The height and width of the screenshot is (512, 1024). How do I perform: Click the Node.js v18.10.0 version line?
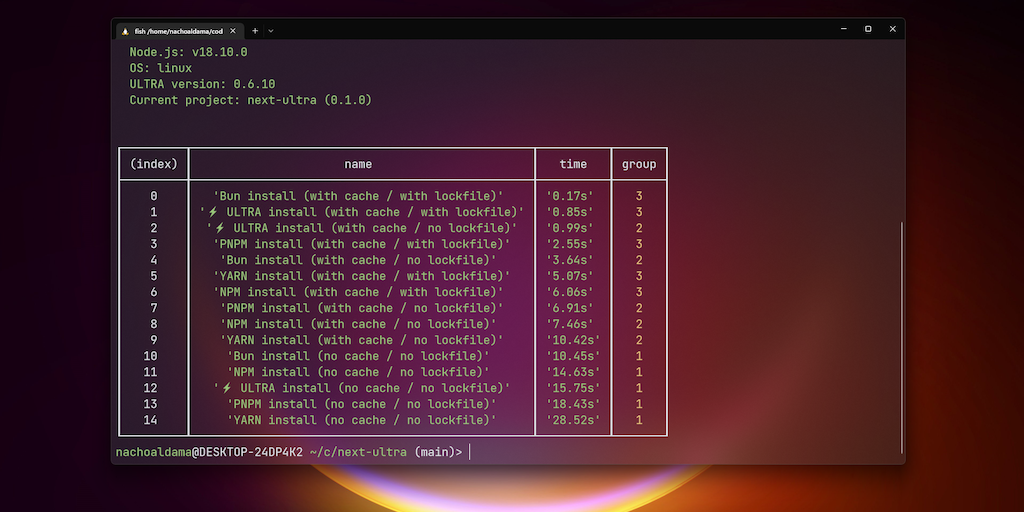pyautogui.click(x=188, y=52)
